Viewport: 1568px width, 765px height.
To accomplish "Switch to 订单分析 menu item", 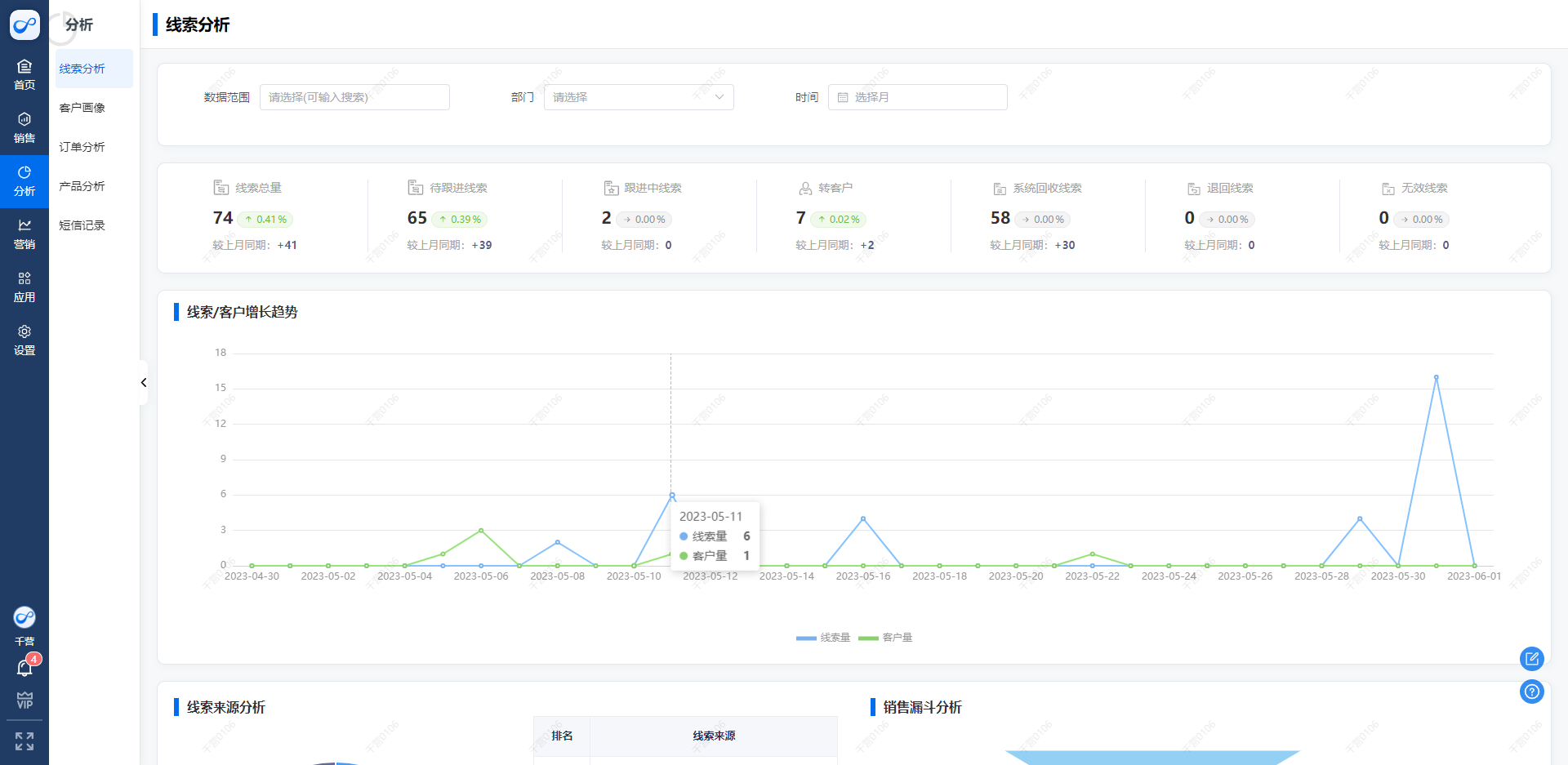I will (82, 147).
